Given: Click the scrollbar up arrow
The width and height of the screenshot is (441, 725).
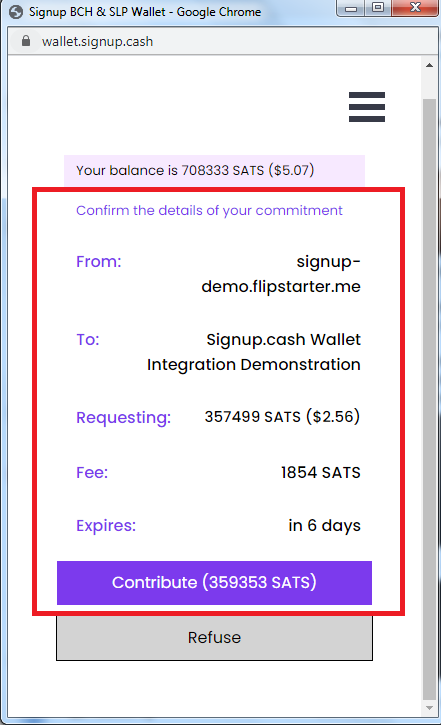Looking at the screenshot, I should [429, 65].
